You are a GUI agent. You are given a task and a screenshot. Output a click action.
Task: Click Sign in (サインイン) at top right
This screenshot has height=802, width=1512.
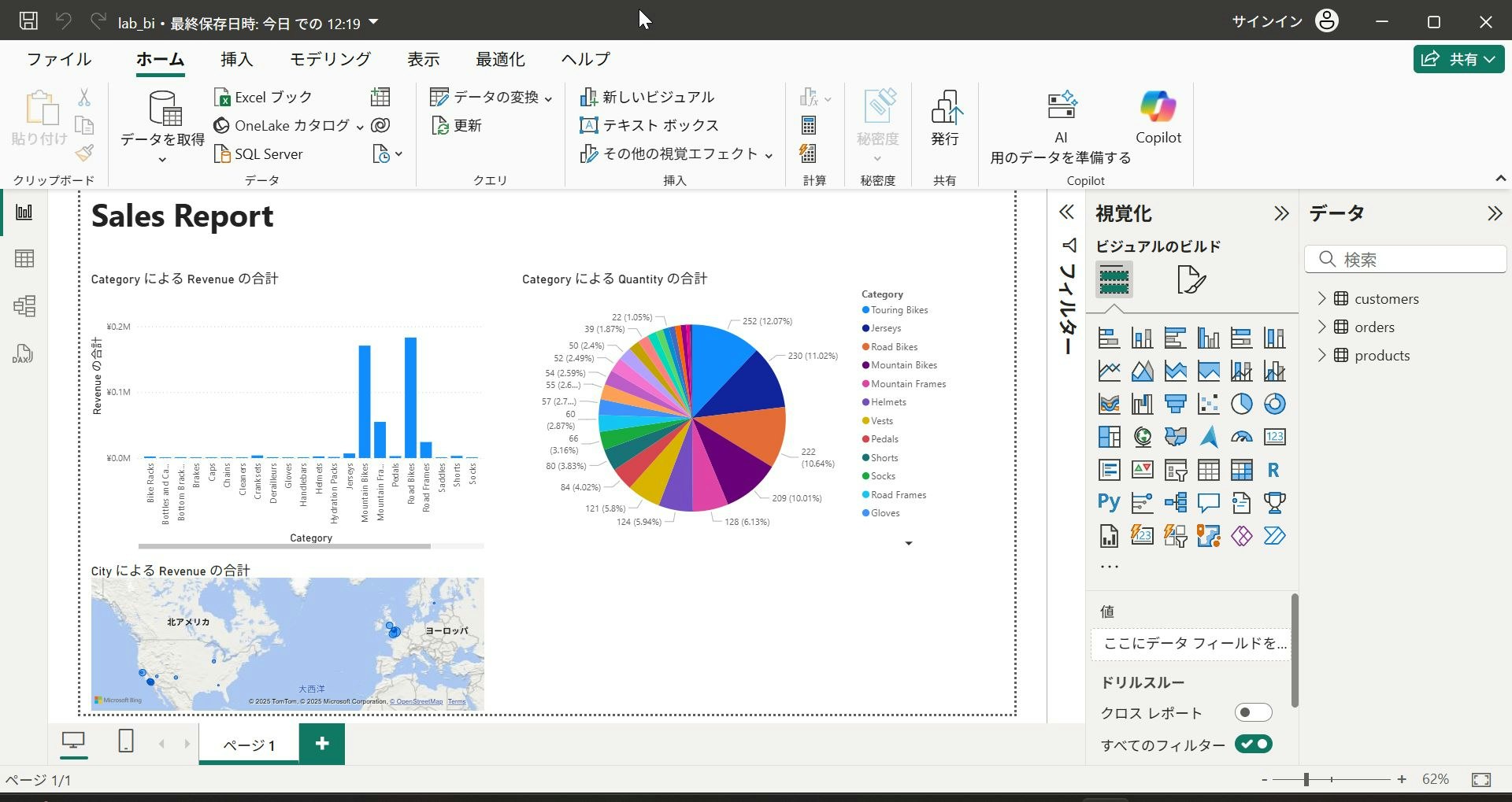(x=1267, y=21)
